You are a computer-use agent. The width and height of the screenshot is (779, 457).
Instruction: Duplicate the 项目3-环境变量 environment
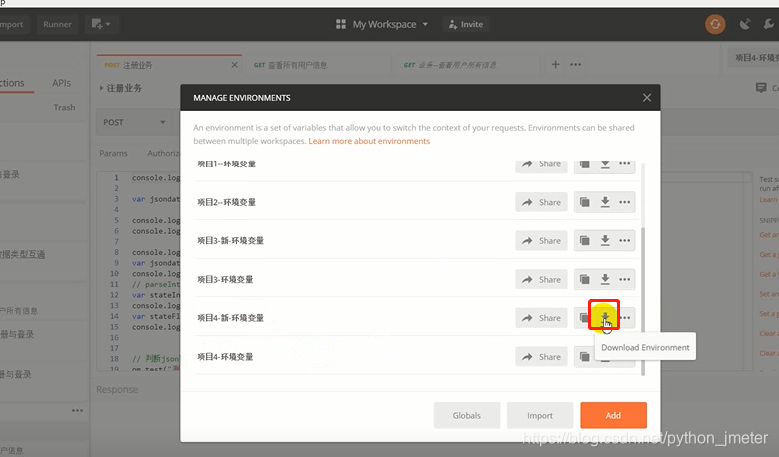click(585, 279)
